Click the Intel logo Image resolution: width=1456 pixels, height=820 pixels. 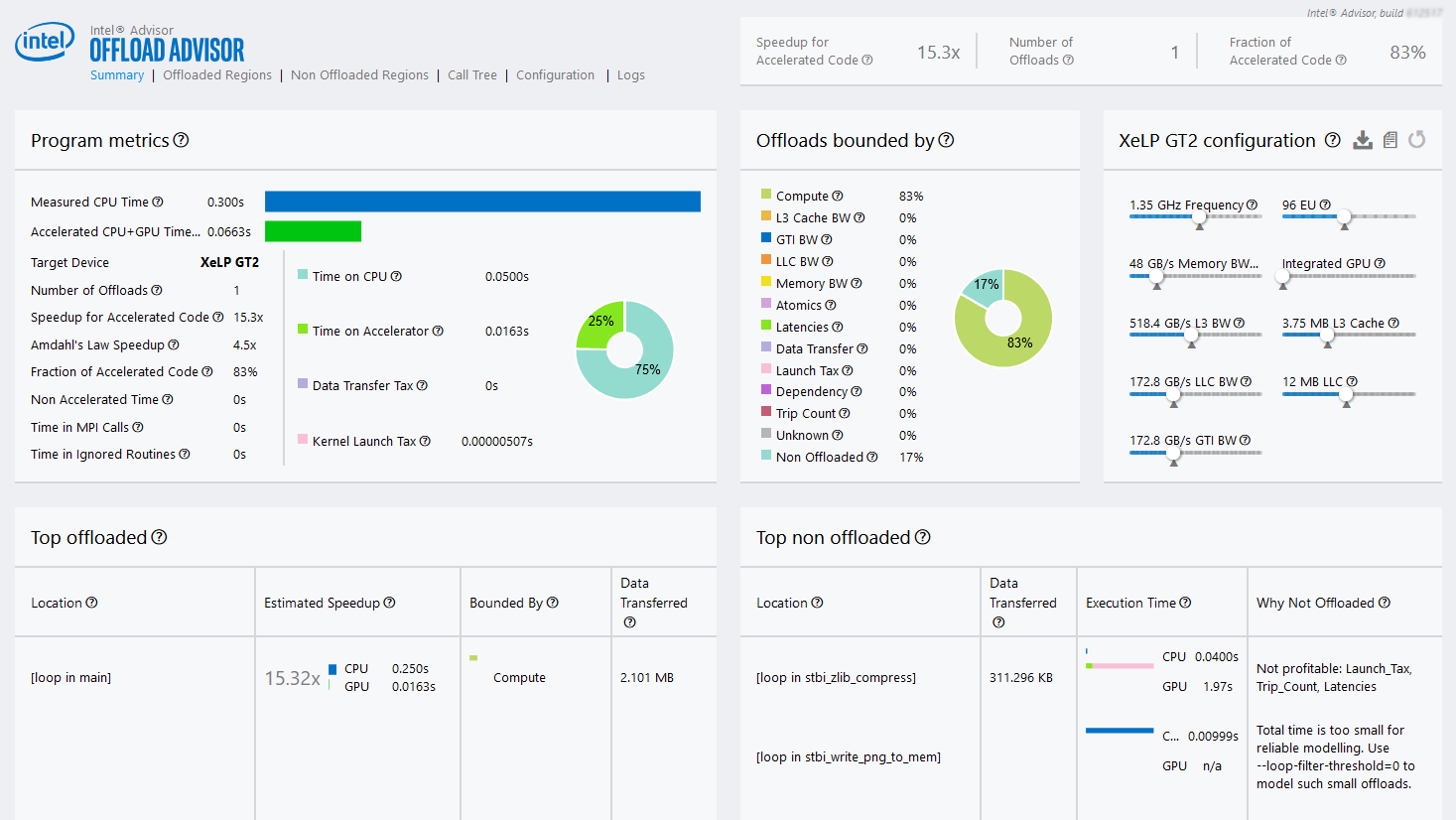tap(45, 43)
